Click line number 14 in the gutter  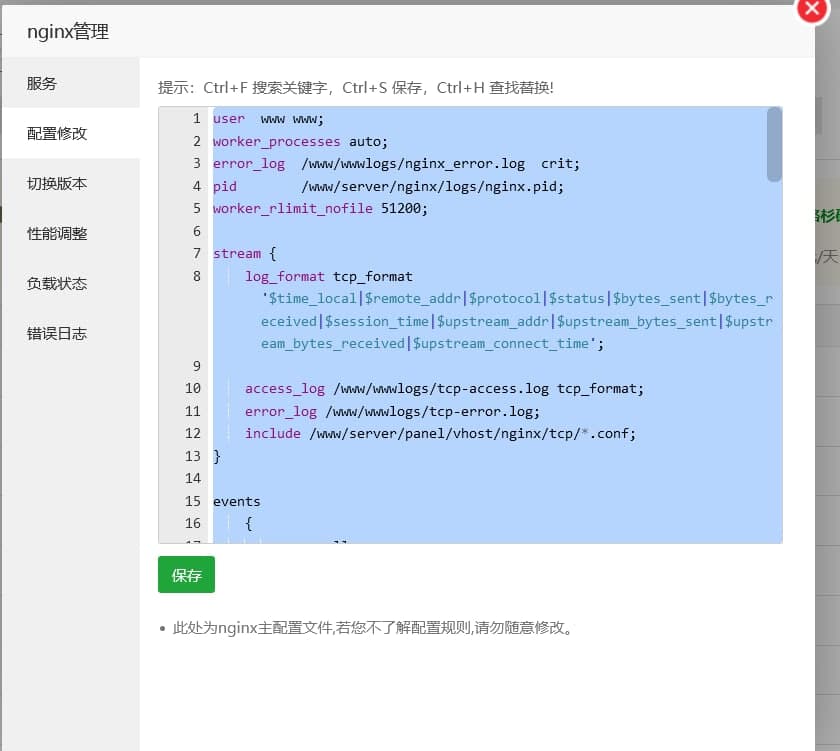pos(193,478)
